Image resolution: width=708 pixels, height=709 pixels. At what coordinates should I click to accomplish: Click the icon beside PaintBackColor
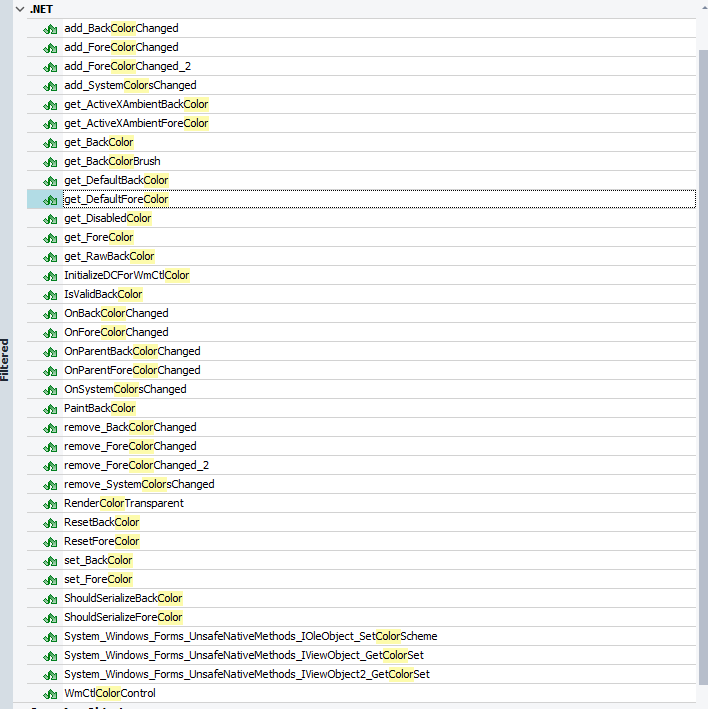click(50, 408)
